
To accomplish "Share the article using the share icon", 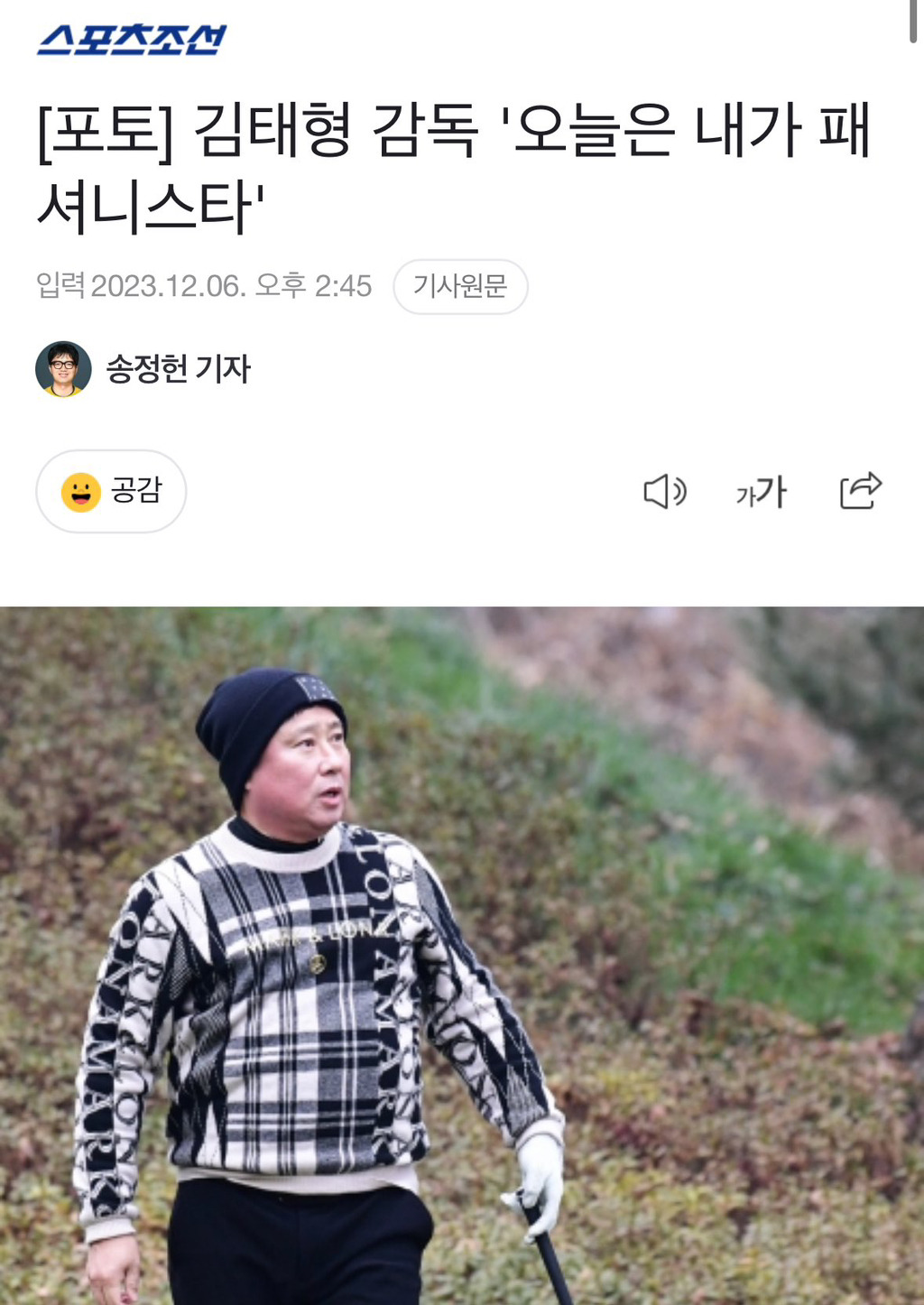I will (x=860, y=491).
